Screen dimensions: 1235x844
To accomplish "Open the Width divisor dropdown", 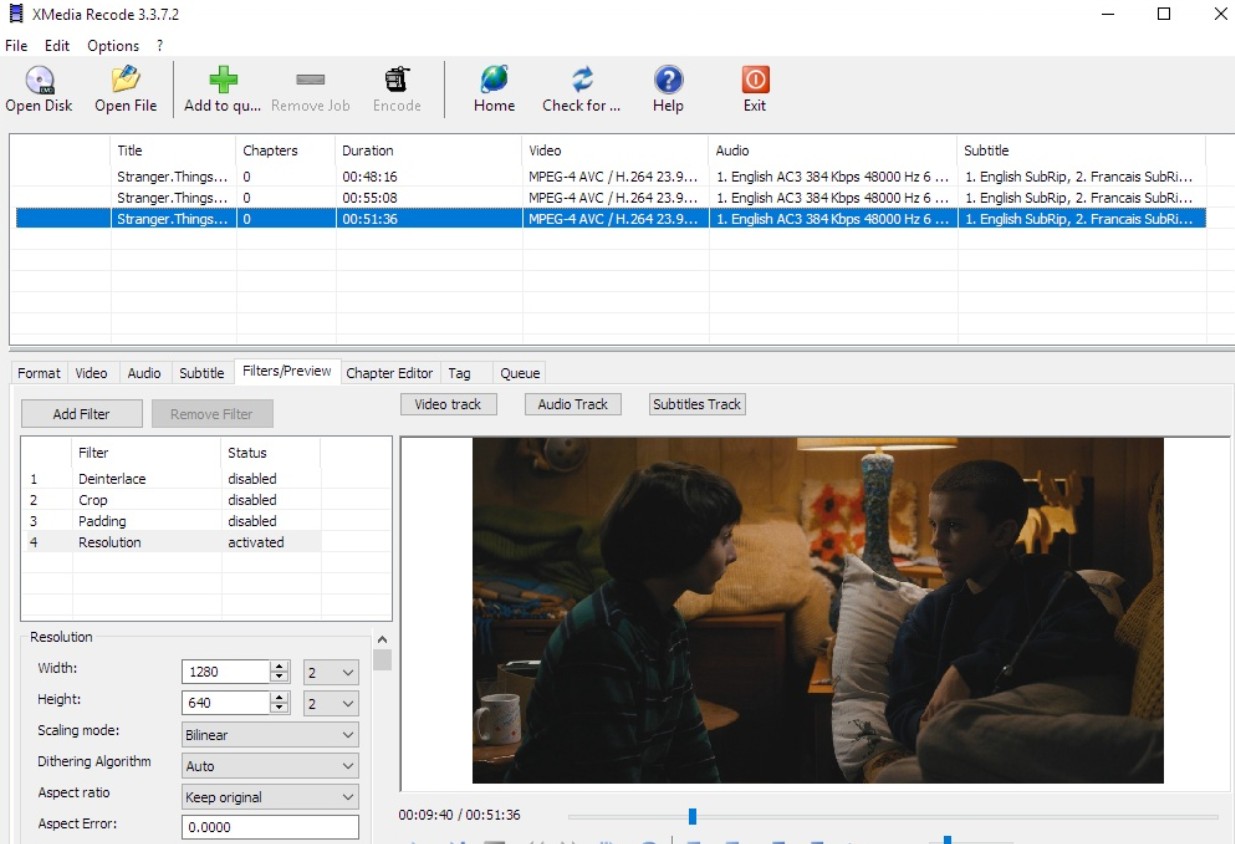I will point(331,673).
